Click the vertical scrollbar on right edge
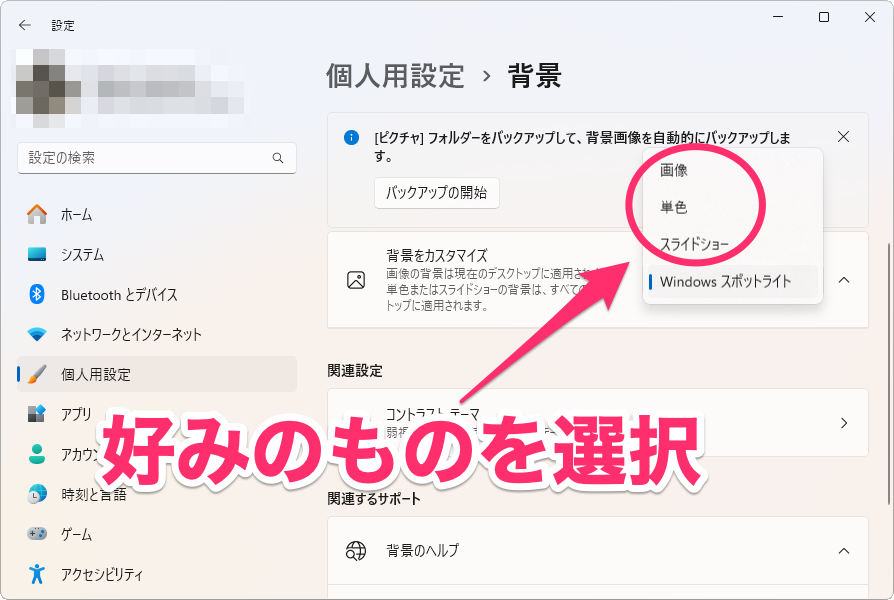Screen dimensions: 894x600 tap(889, 374)
